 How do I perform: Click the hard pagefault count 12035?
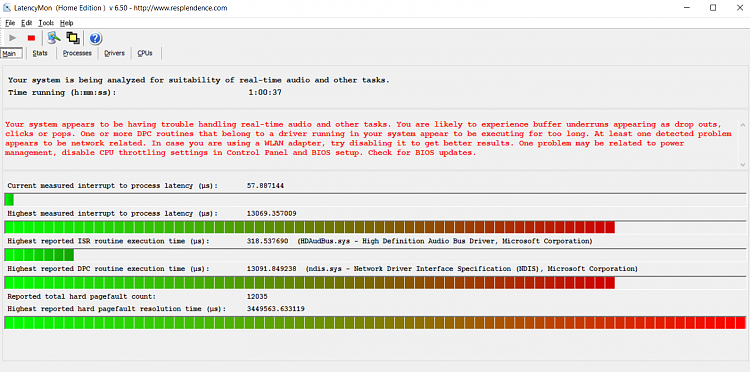tap(257, 296)
